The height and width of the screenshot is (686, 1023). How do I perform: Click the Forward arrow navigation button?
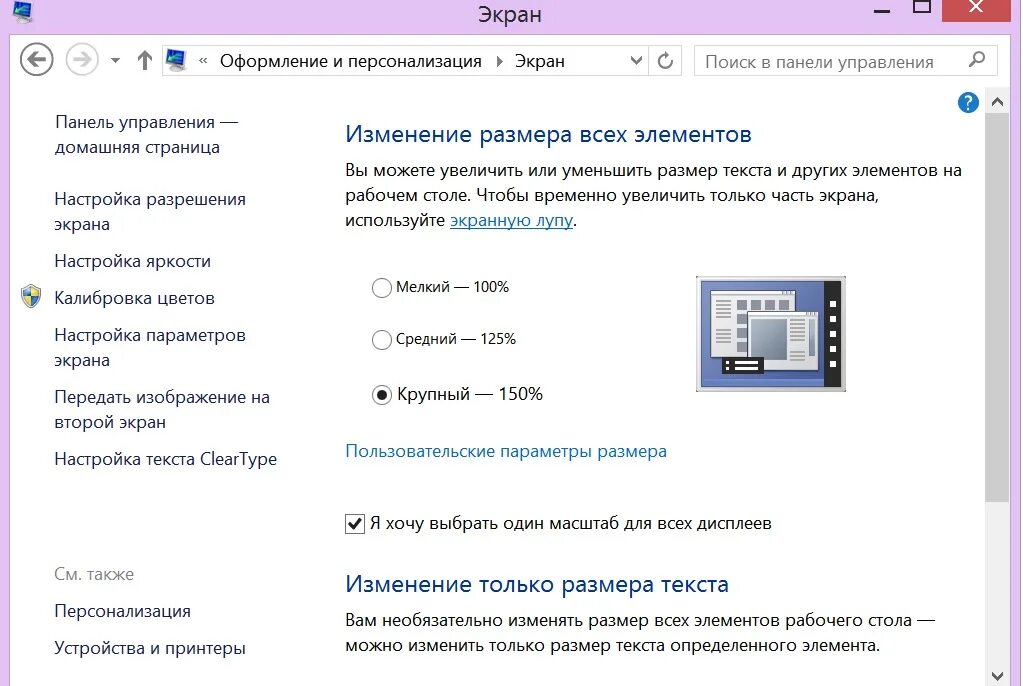(82, 60)
